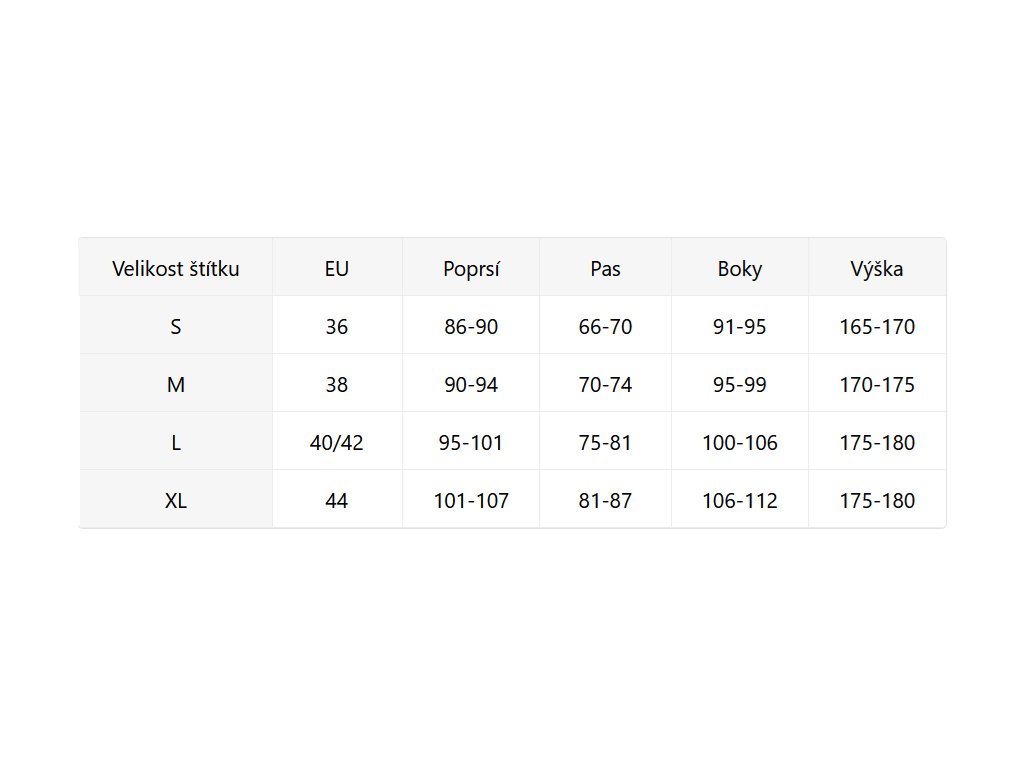1024x768 pixels.
Task: Select the 91-95 hips cell
Action: [x=740, y=326]
